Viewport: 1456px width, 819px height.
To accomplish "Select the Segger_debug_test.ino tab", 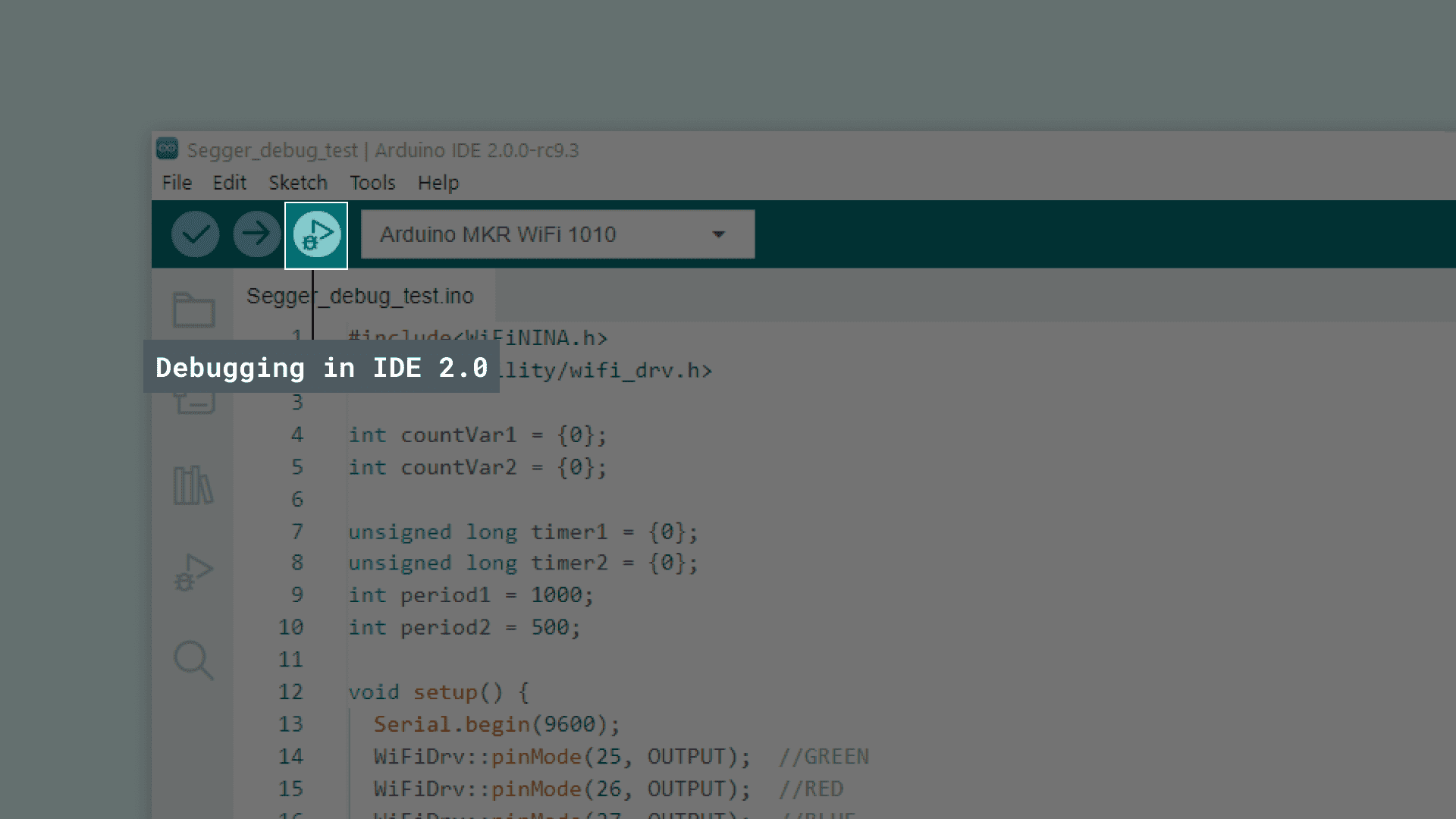I will 360,296.
